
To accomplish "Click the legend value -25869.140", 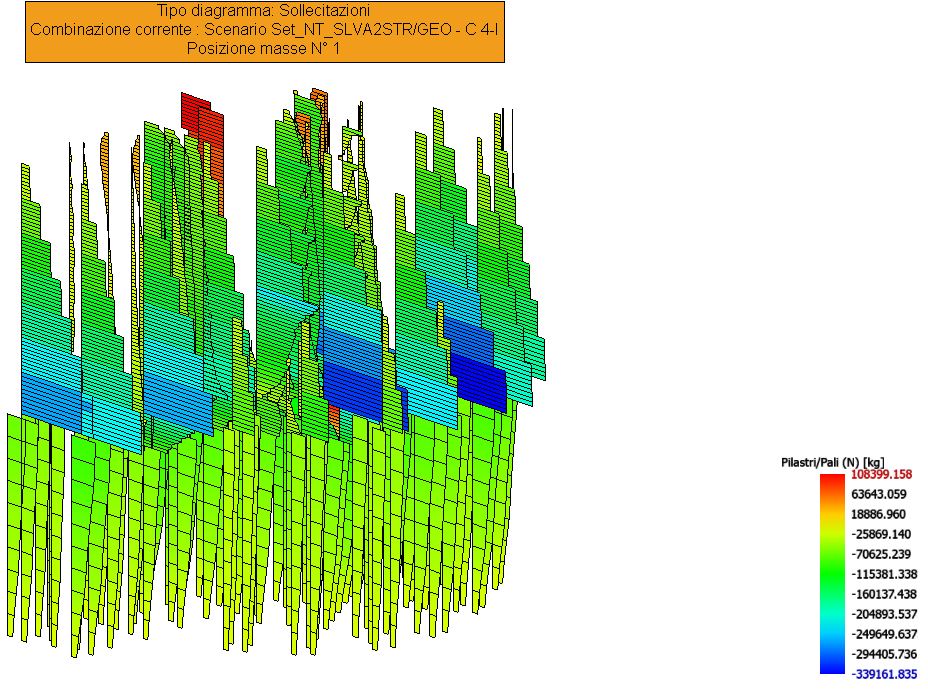I will (x=881, y=534).
